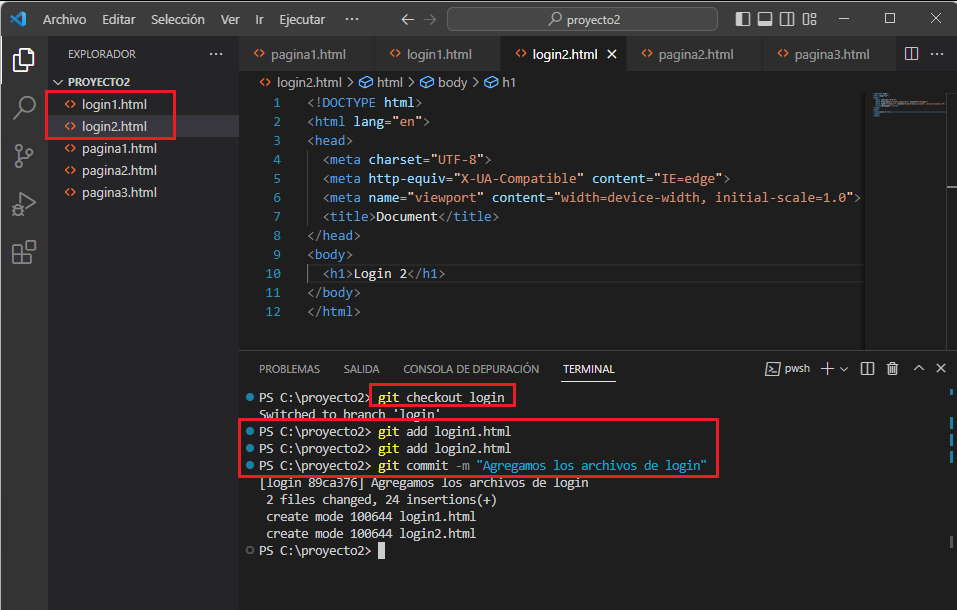Switch to CONSOLA DE DEPURACIÓN panel tab
This screenshot has height=610, width=957.
471,369
